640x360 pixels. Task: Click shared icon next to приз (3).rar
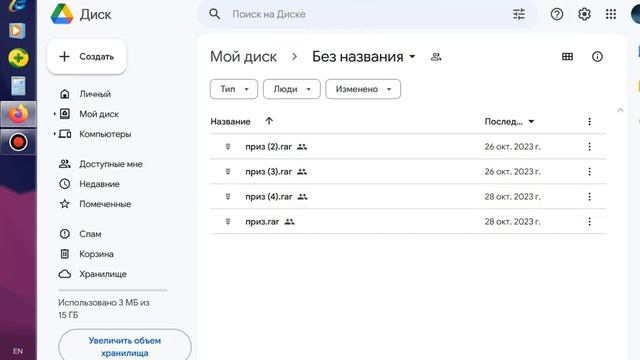coord(302,172)
